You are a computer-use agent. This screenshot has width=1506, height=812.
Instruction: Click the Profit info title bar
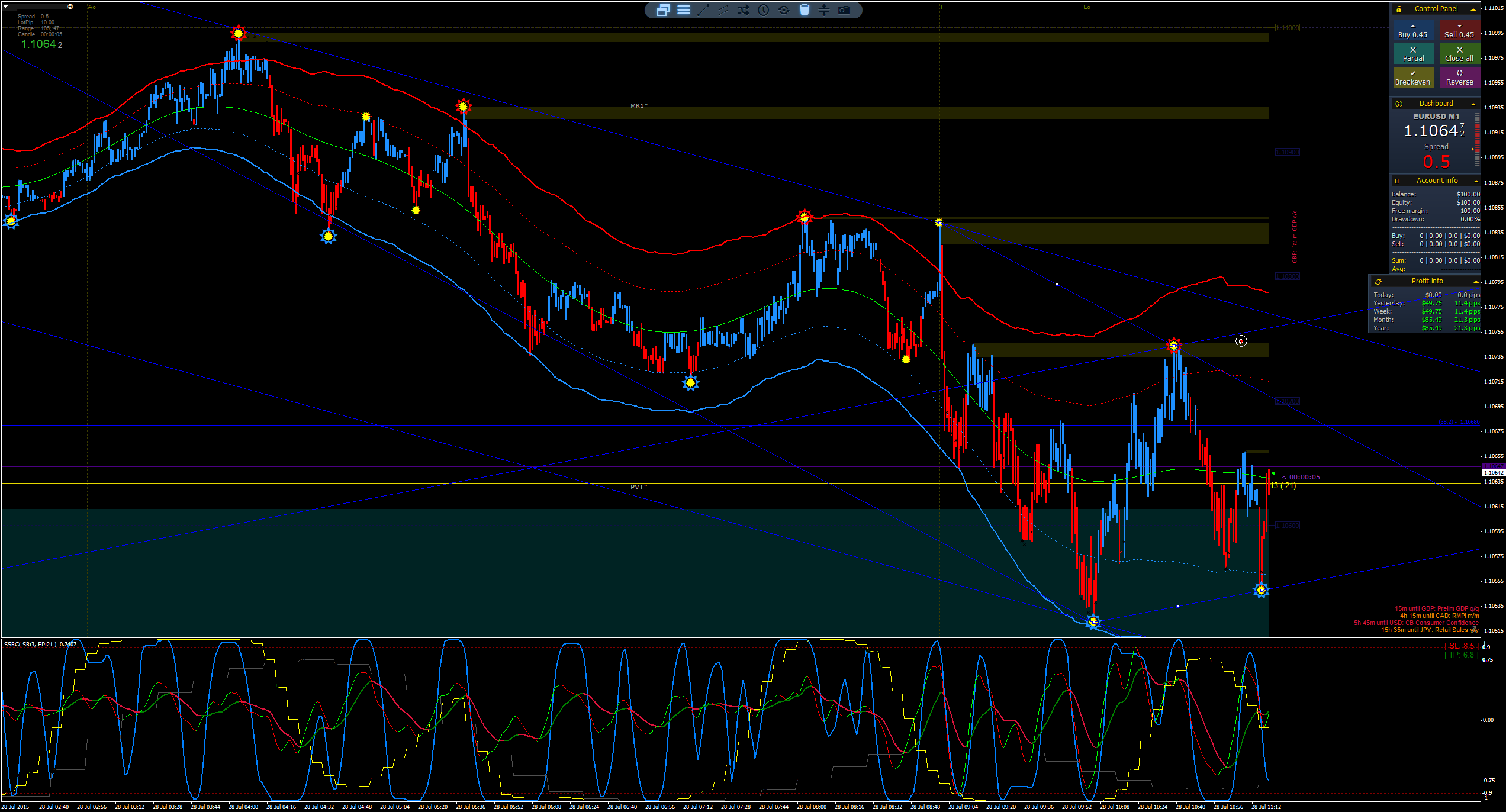pos(1425,281)
